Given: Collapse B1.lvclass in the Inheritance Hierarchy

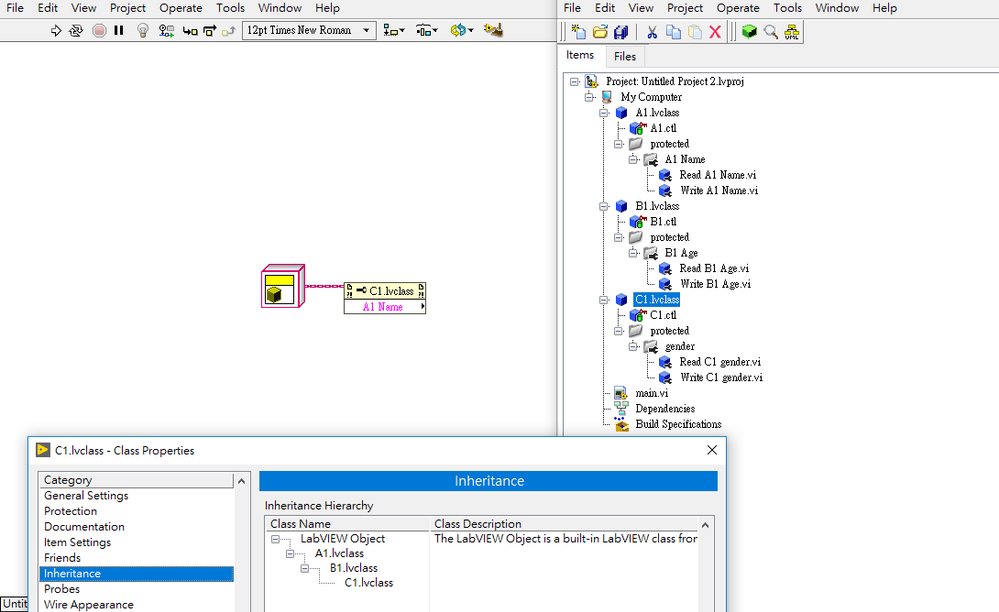Looking at the screenshot, I should click(x=305, y=568).
